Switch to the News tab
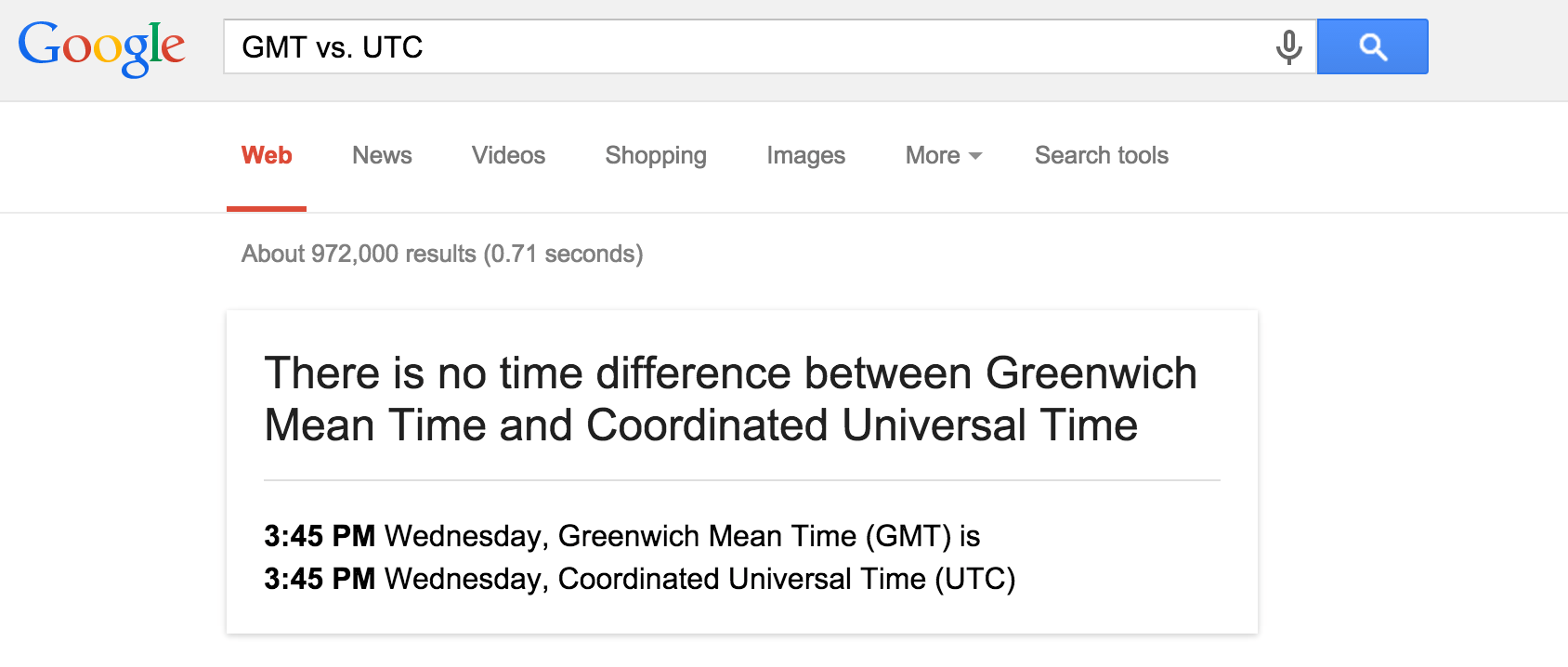Screen dimensions: 1568x667 click(382, 155)
